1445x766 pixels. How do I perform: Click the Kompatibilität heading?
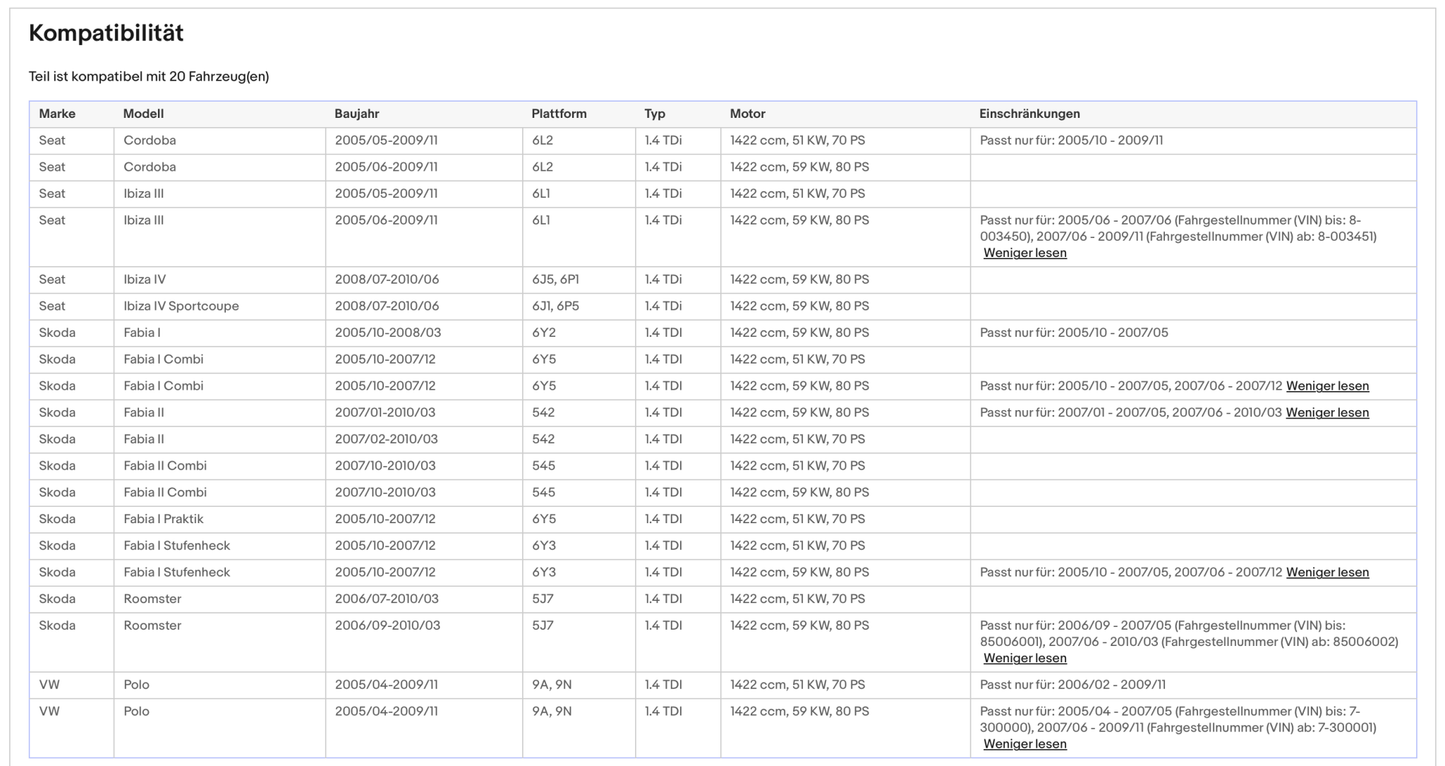[106, 33]
